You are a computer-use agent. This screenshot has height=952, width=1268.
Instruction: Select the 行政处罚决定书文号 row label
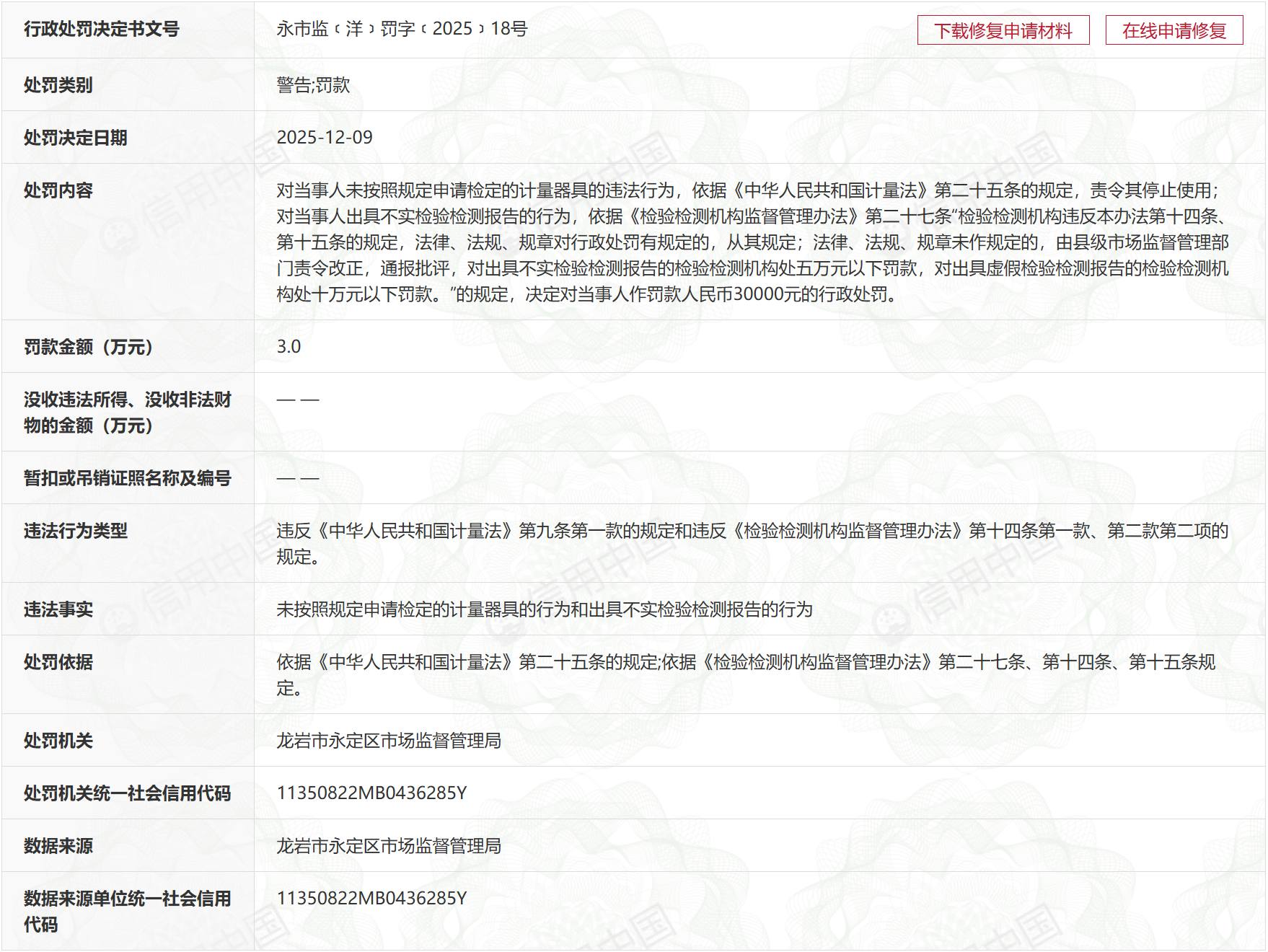[101, 29]
